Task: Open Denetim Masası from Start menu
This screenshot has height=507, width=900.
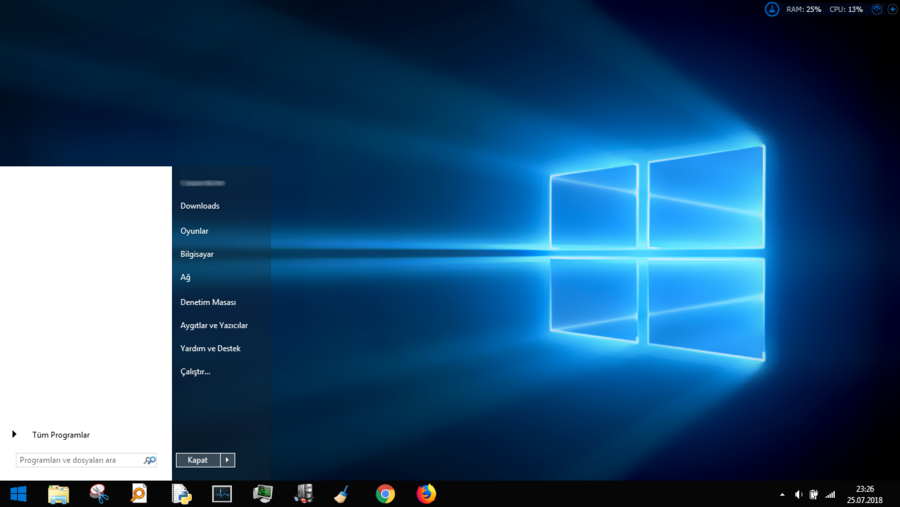Action: (x=208, y=302)
